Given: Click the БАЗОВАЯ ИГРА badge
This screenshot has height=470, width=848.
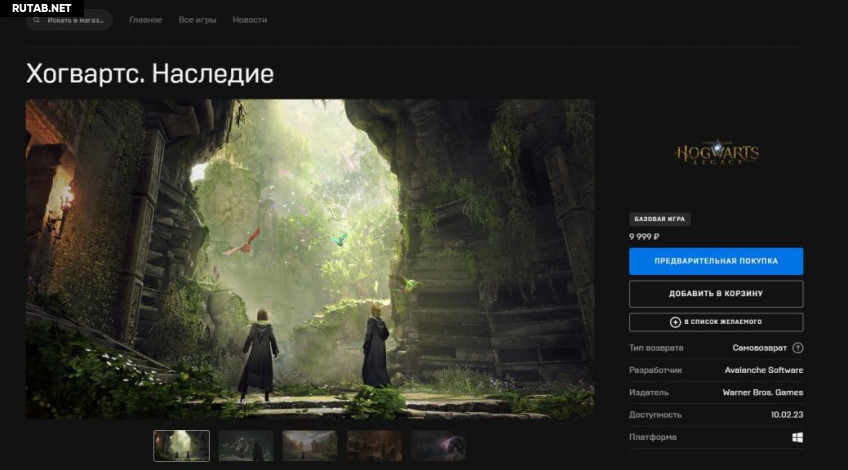Looking at the screenshot, I should point(660,219).
